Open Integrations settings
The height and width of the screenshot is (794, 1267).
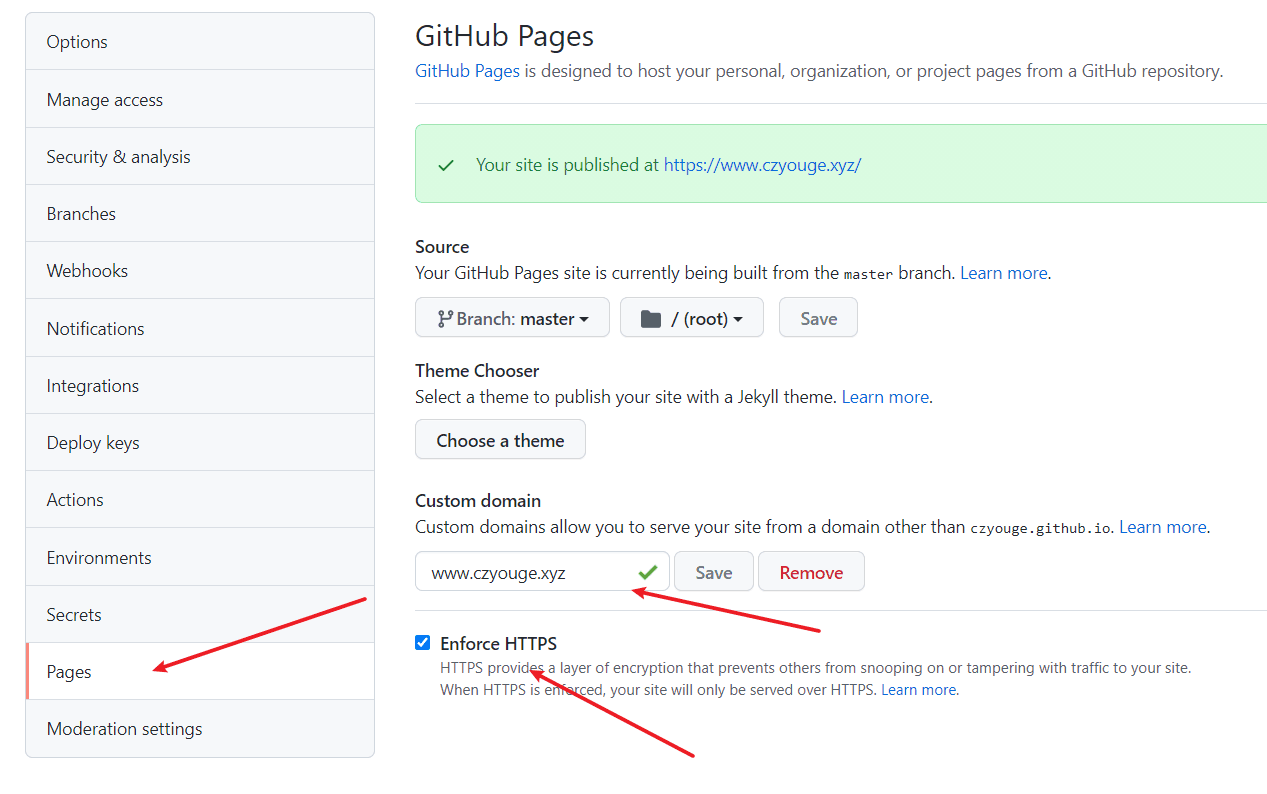pos(200,385)
